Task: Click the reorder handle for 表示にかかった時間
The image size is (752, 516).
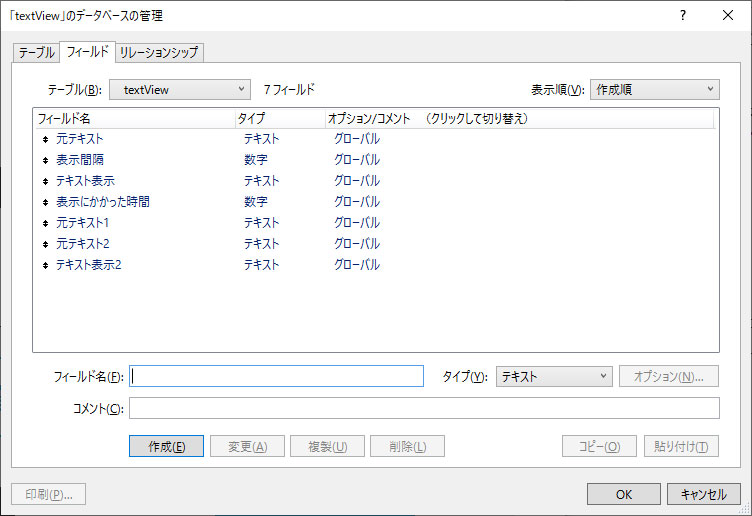Action: click(x=46, y=202)
